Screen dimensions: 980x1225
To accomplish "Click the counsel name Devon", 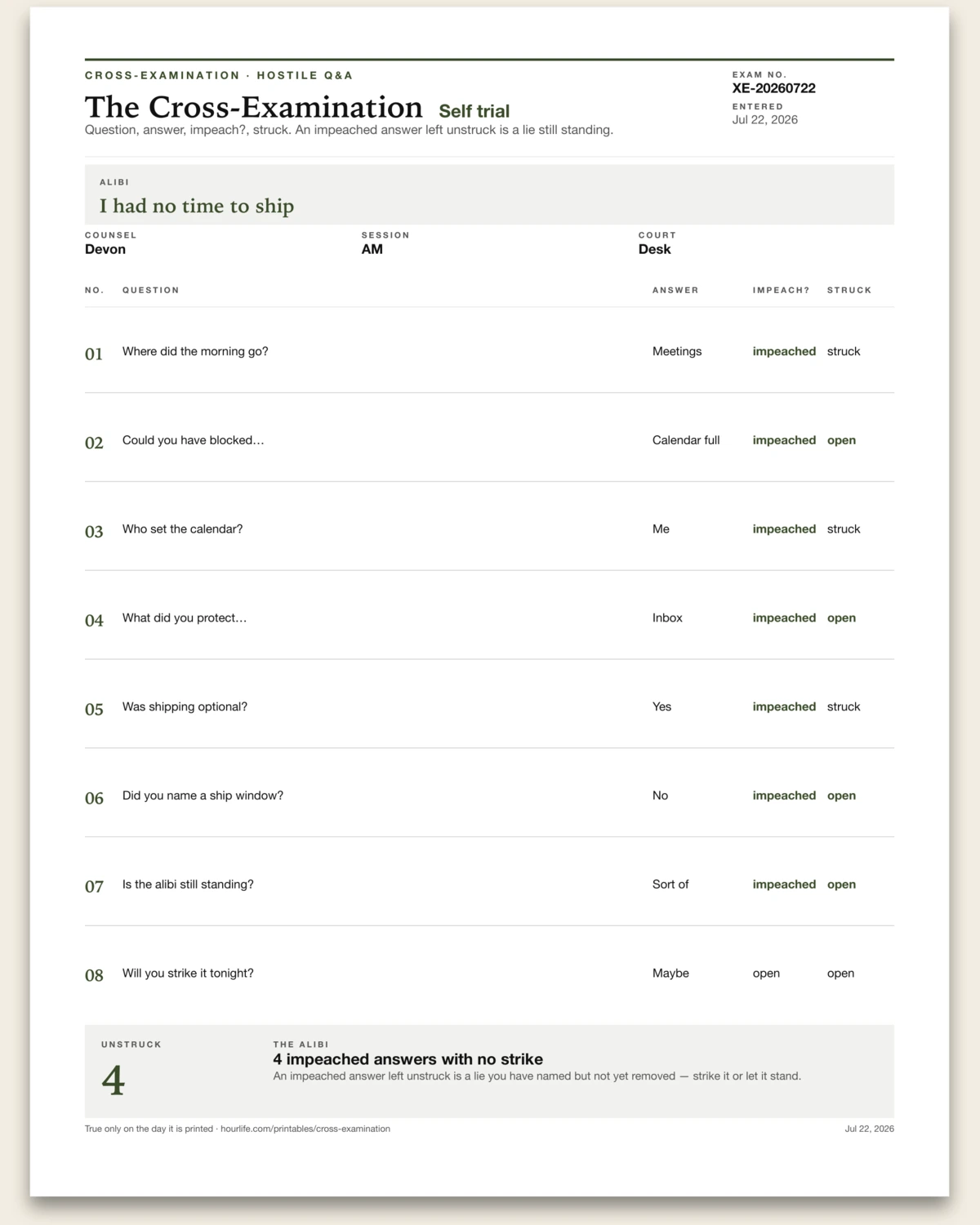I will click(x=105, y=249).
